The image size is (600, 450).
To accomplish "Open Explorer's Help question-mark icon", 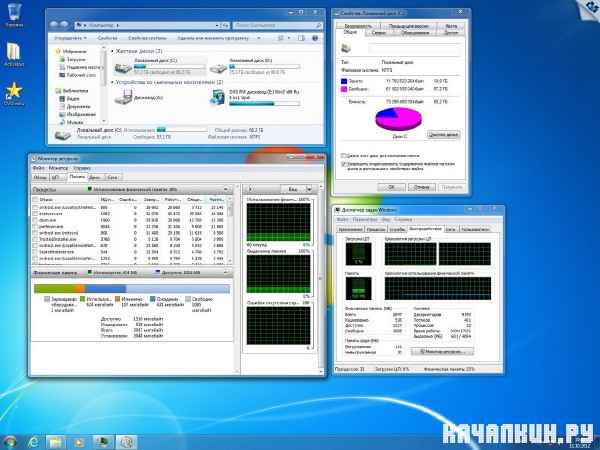I will click(315, 38).
